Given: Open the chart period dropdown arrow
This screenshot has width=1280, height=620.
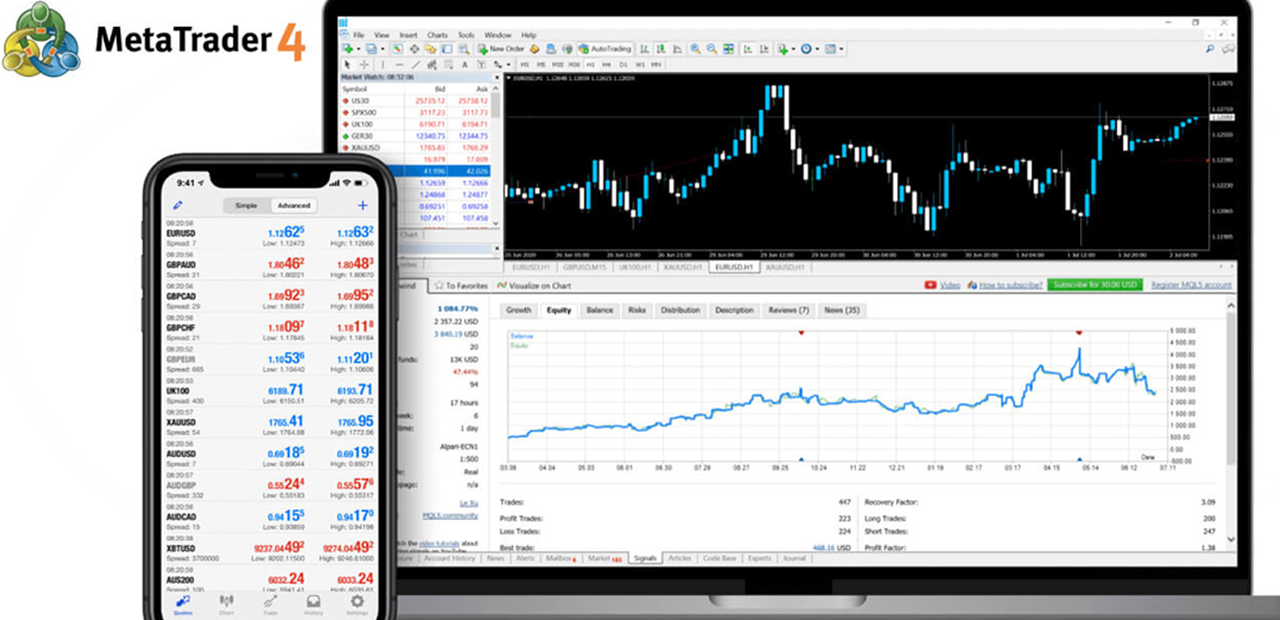Looking at the screenshot, I should point(817,49).
